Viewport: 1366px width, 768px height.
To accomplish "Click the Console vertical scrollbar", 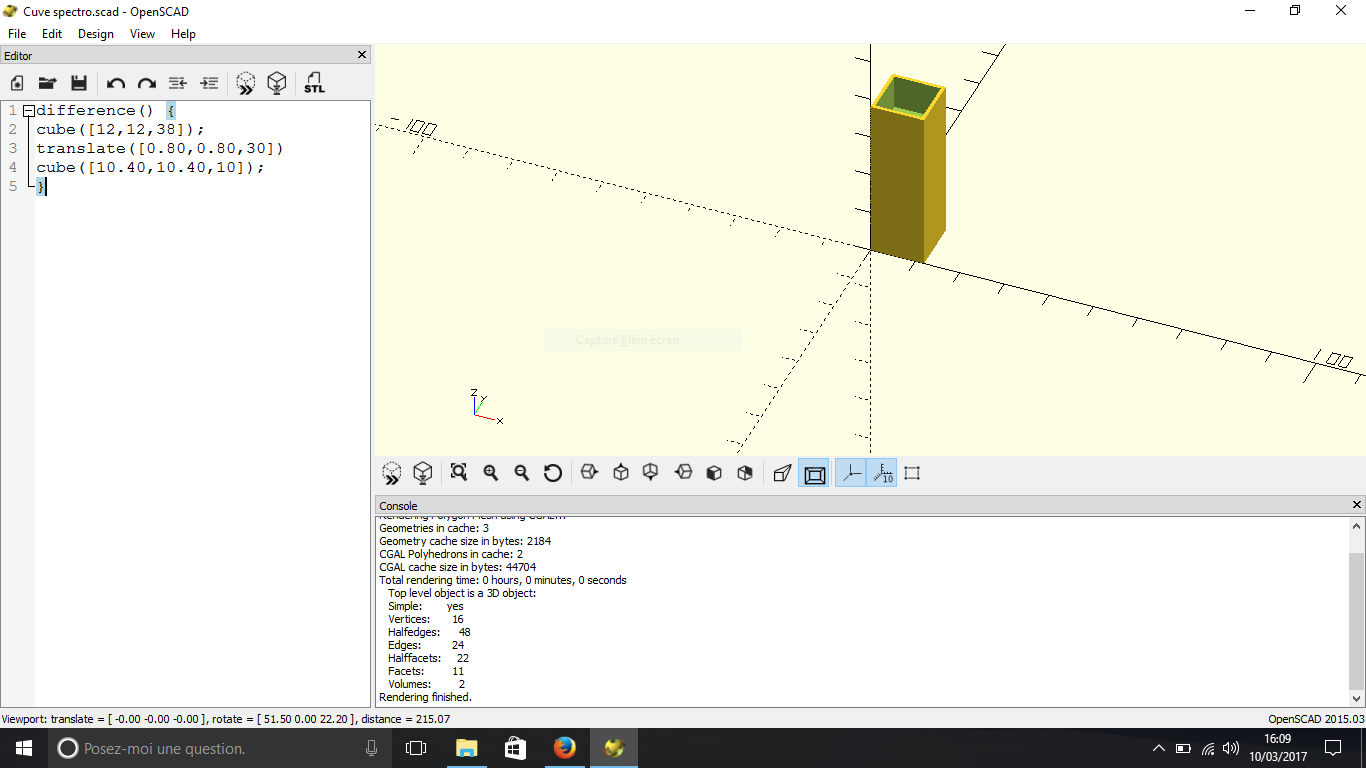I will click(x=1357, y=620).
